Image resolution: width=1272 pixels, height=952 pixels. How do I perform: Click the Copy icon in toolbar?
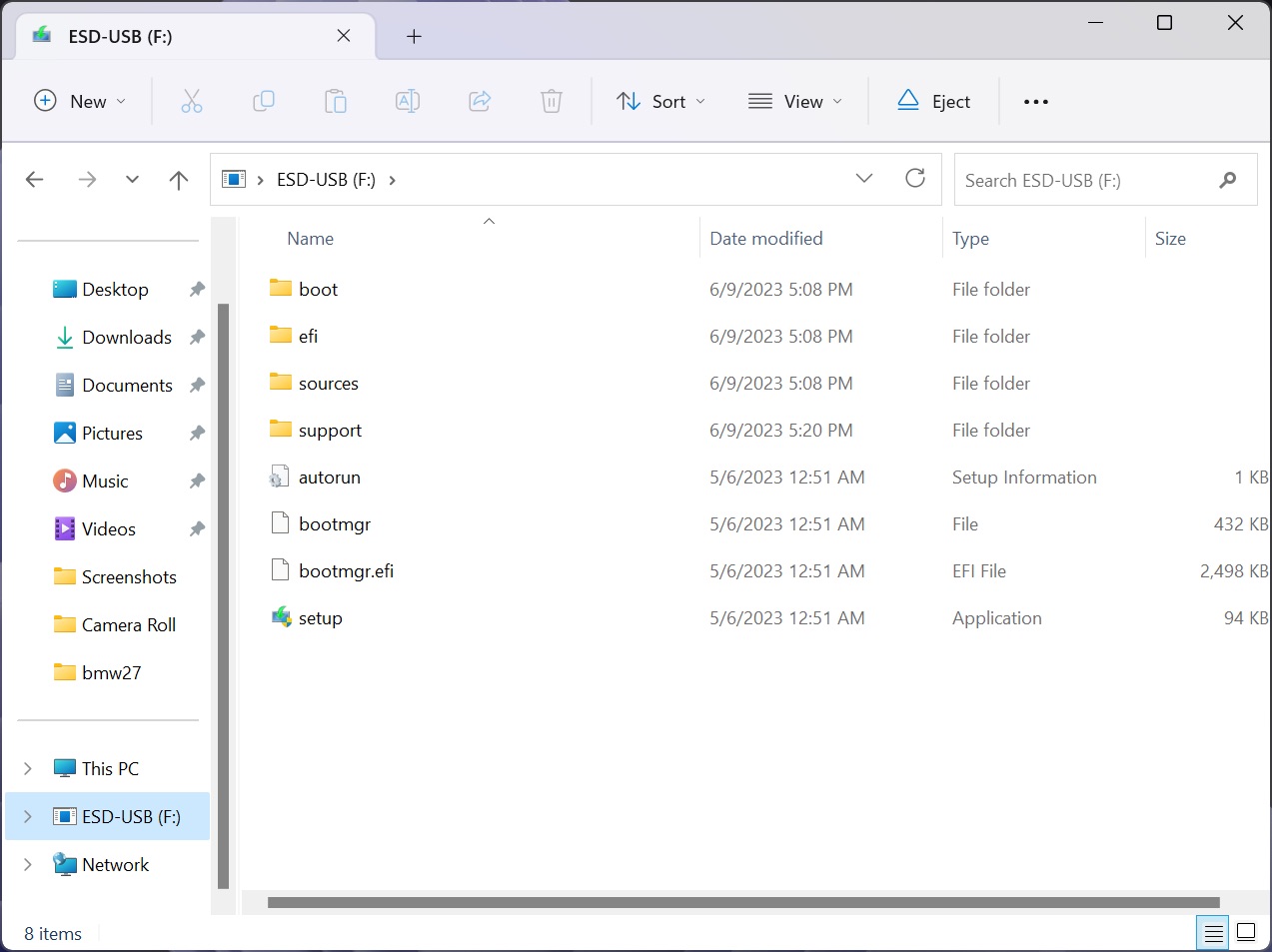[x=264, y=101]
